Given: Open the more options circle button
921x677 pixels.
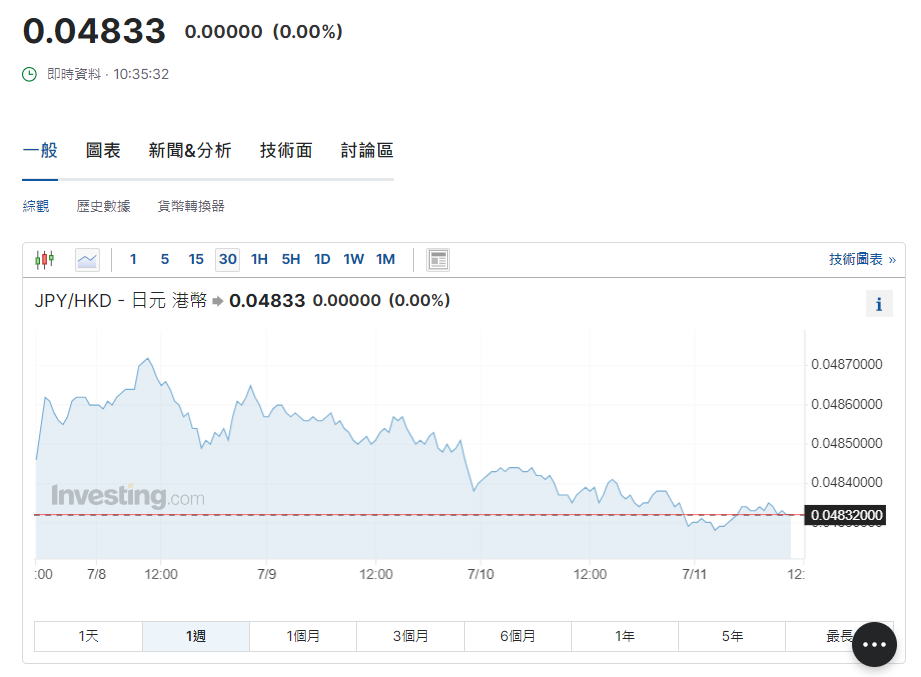Looking at the screenshot, I should point(874,644).
